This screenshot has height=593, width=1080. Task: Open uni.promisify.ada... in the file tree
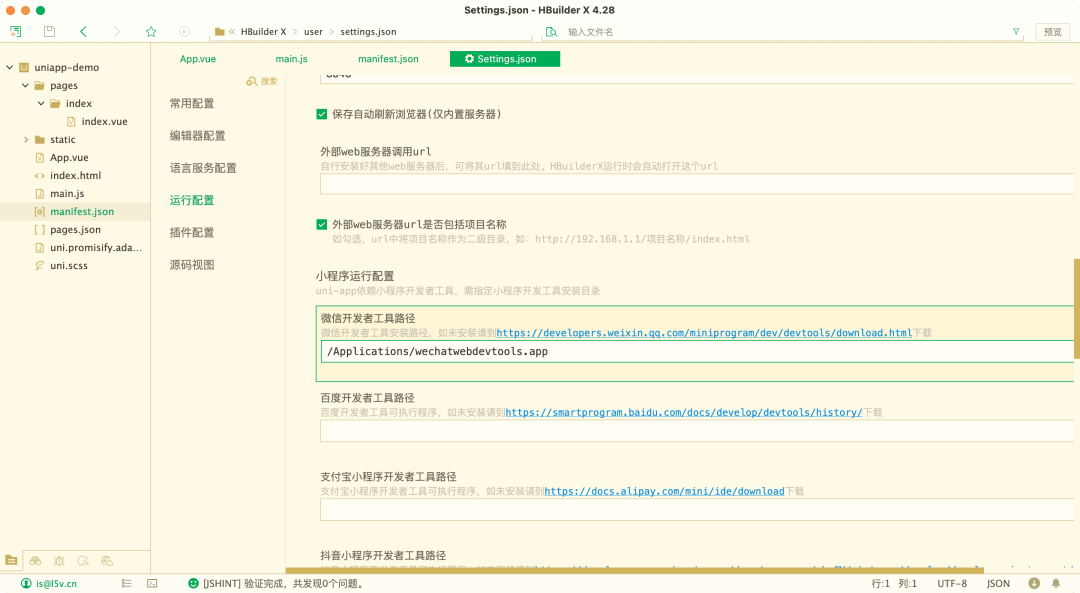point(96,248)
